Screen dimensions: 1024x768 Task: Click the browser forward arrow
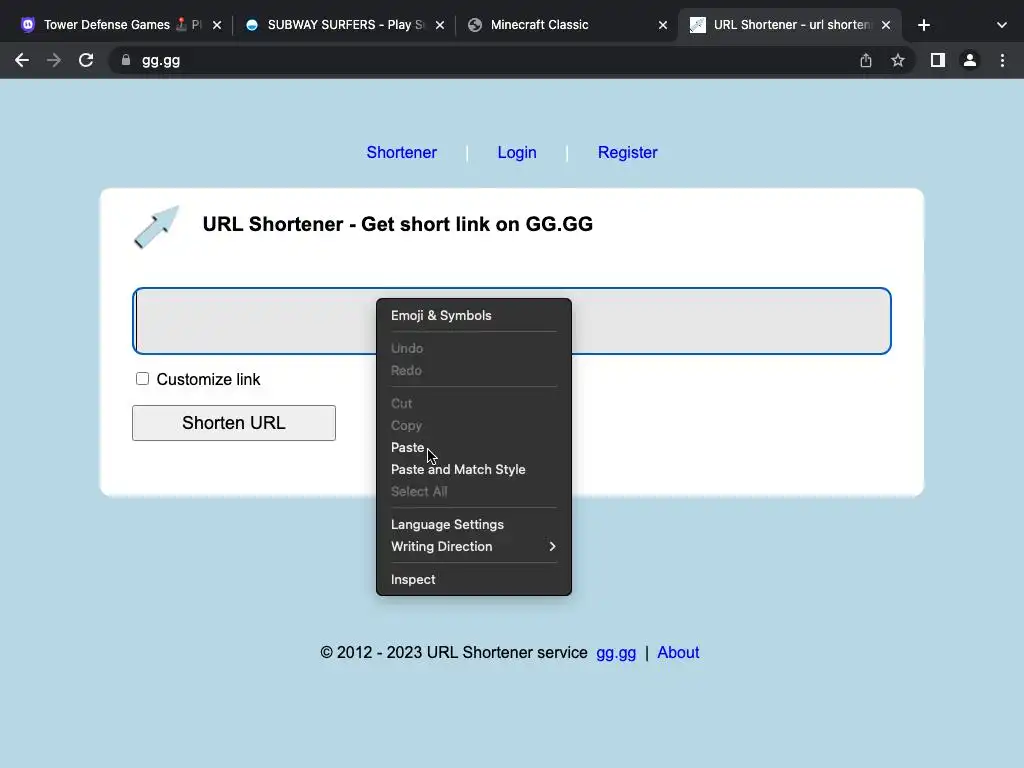pos(54,60)
